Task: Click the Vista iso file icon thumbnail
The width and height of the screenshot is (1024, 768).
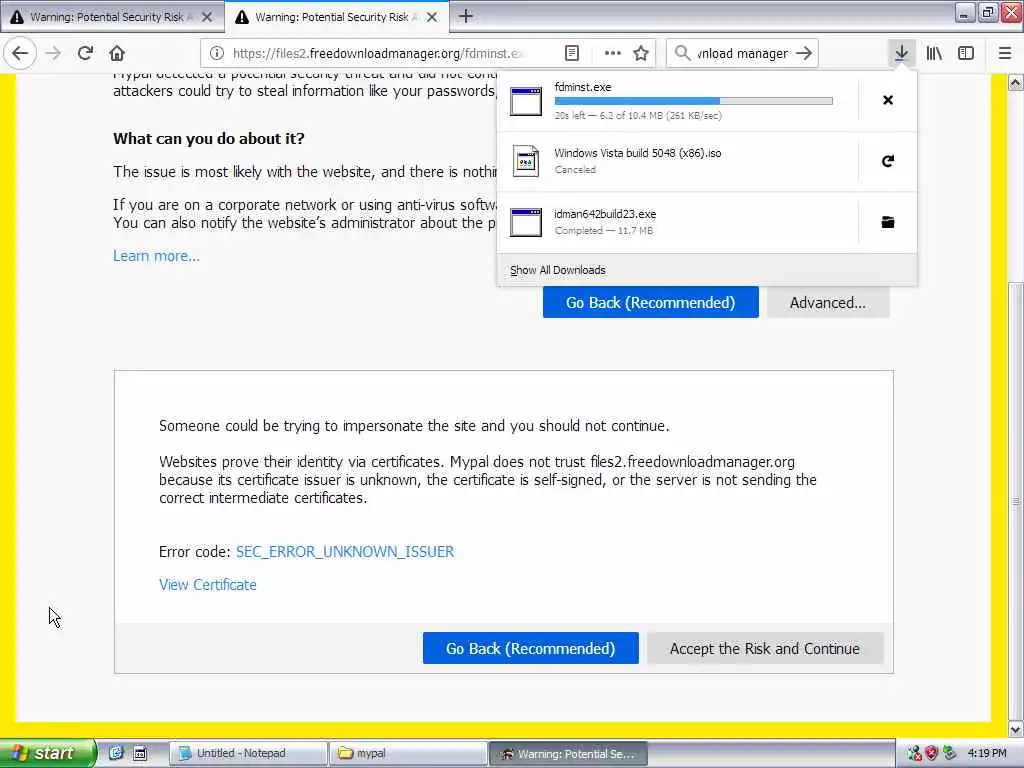Action: click(526, 161)
